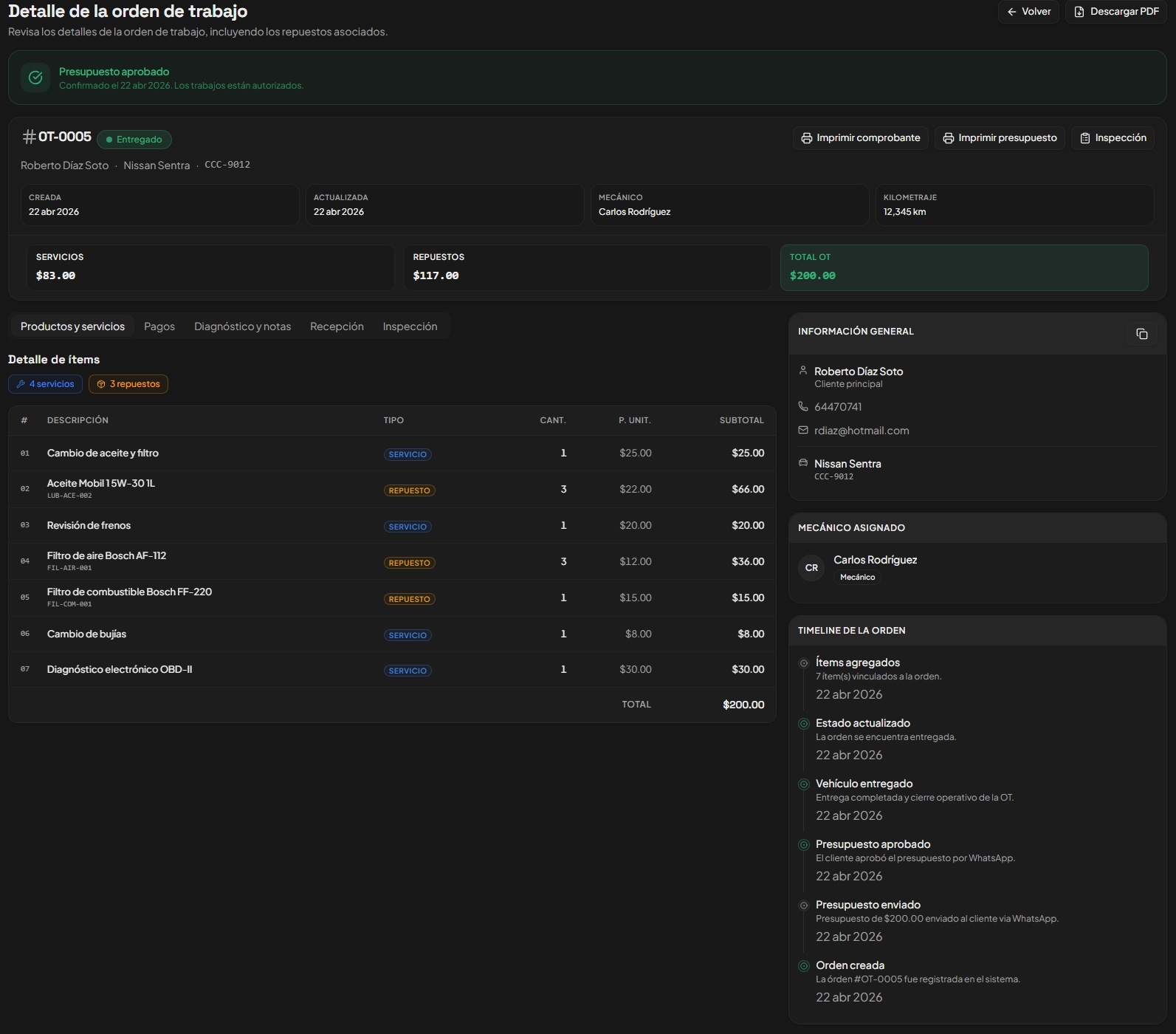Select row Cambio de aceite y filtro
The width and height of the screenshot is (1176, 1034).
[x=392, y=453]
